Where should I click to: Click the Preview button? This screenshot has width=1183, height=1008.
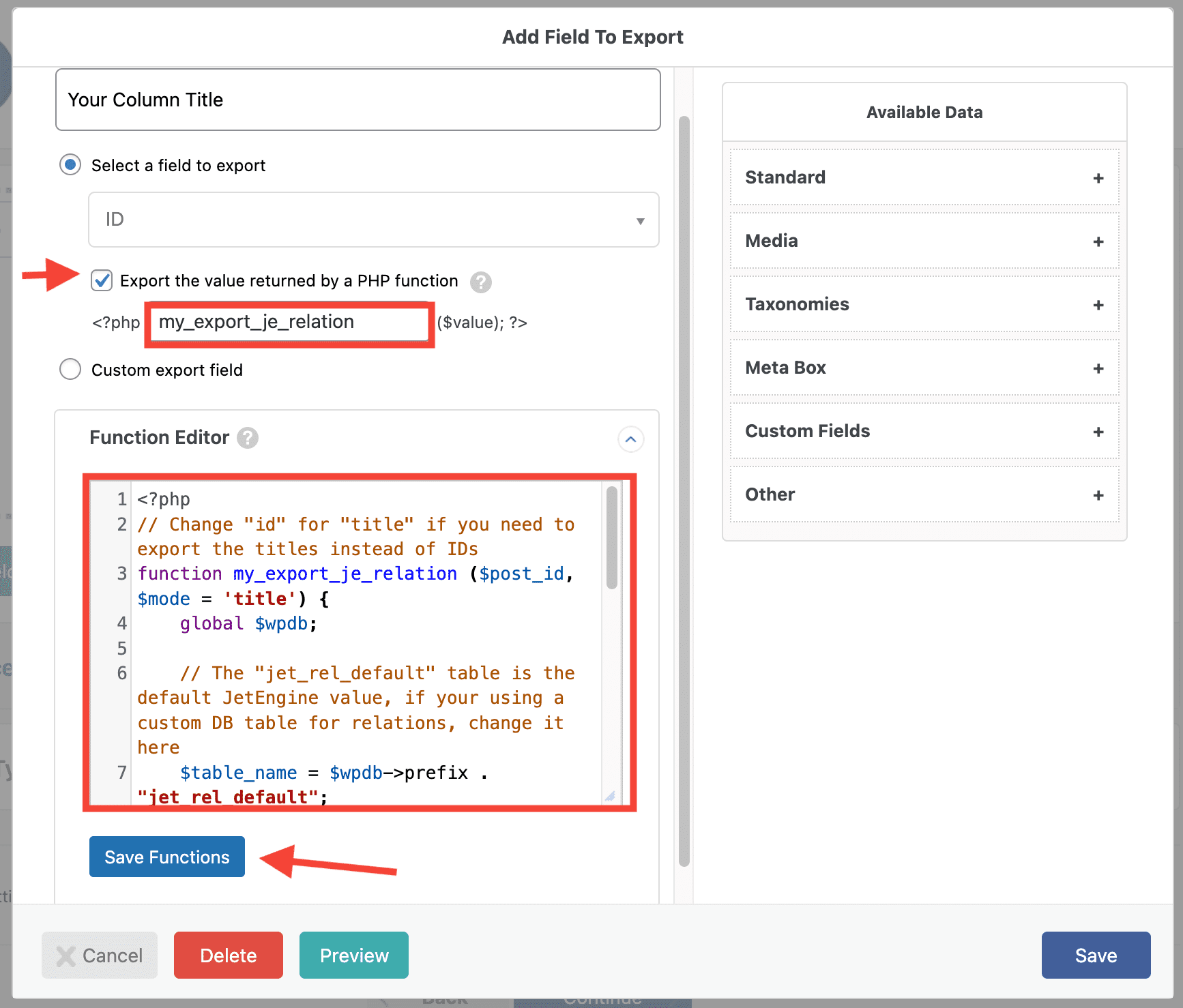click(x=353, y=955)
